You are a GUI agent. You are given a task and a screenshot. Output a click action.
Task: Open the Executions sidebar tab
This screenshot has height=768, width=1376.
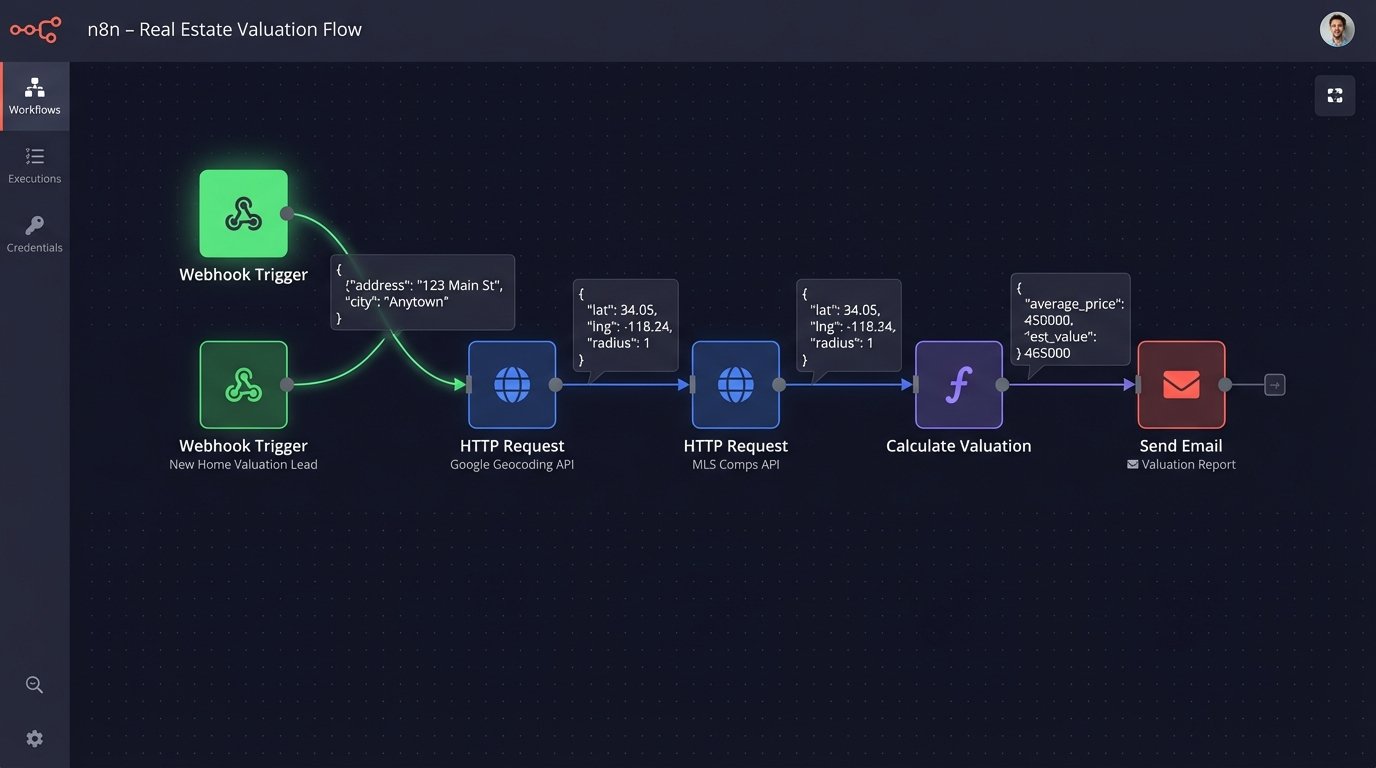tap(35, 165)
